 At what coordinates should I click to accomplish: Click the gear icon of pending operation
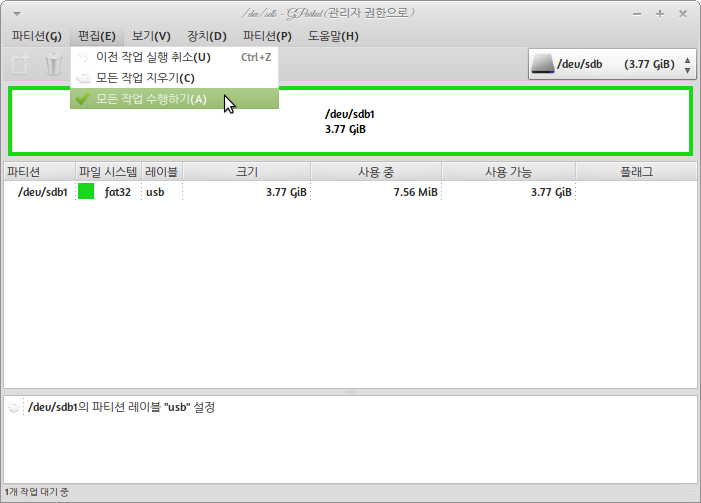14,407
